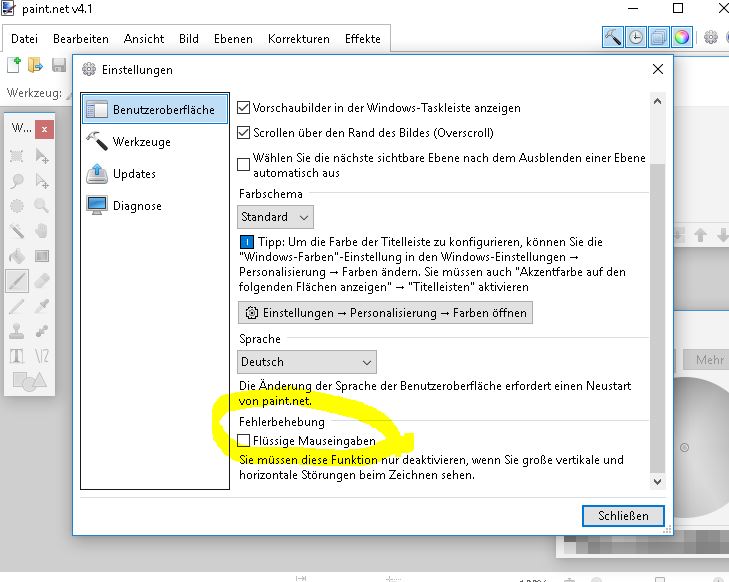Click the Mehr button in Colors window

point(706,360)
